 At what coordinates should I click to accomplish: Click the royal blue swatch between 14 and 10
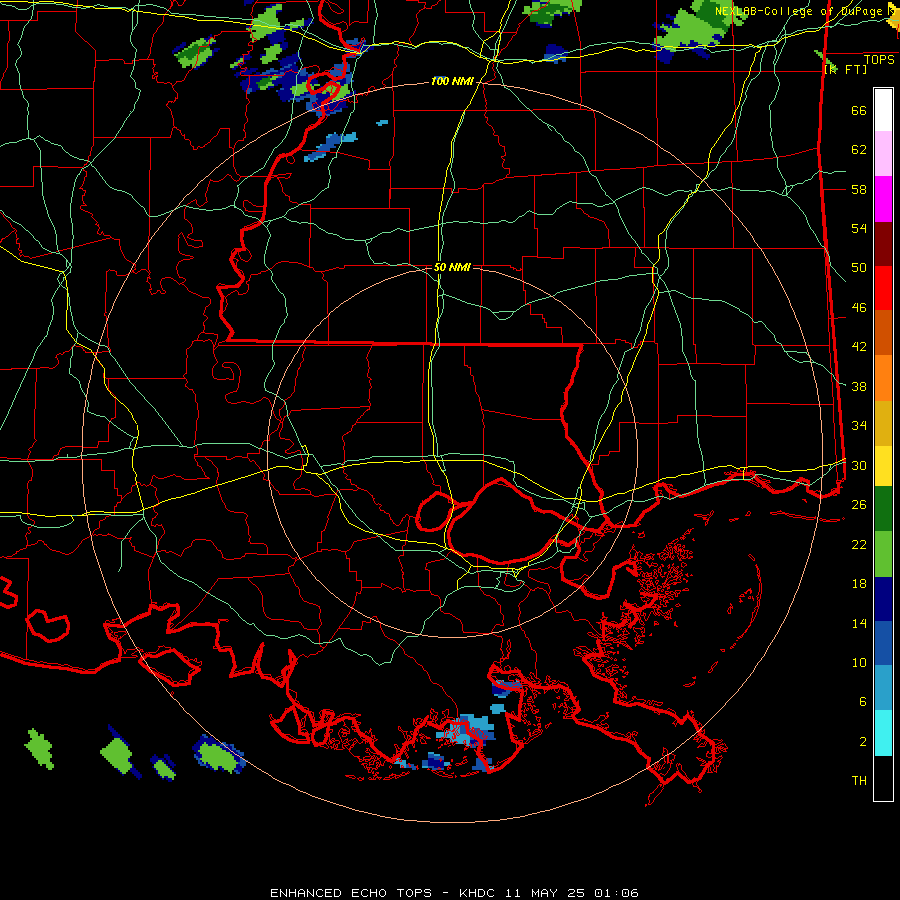pos(883,644)
